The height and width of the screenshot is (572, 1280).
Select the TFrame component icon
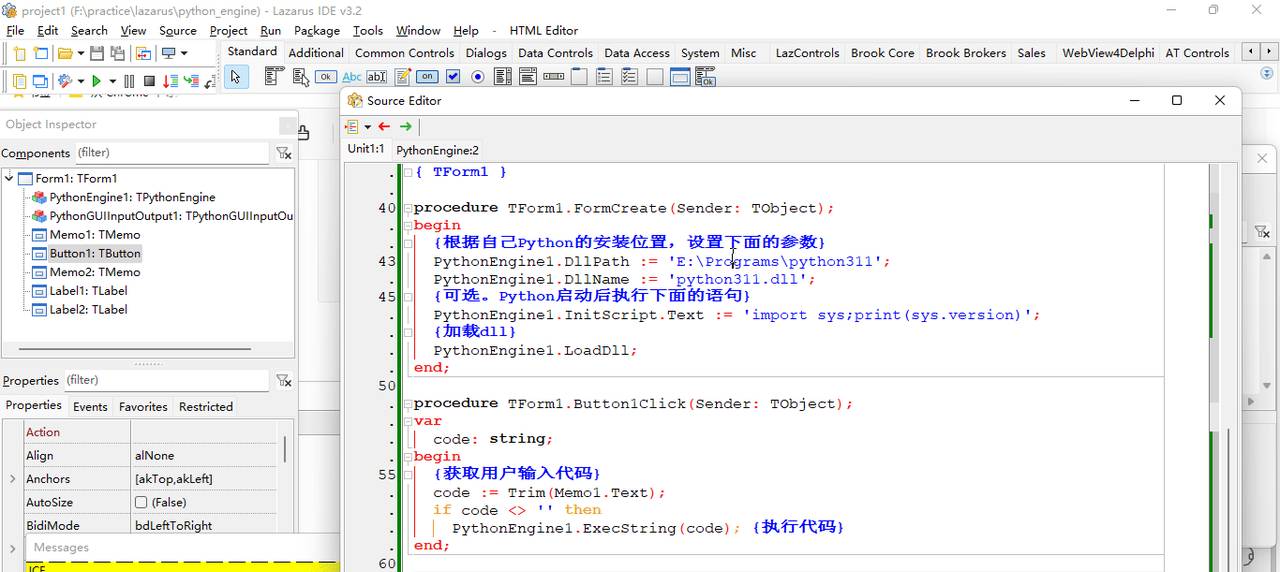[x=680, y=76]
